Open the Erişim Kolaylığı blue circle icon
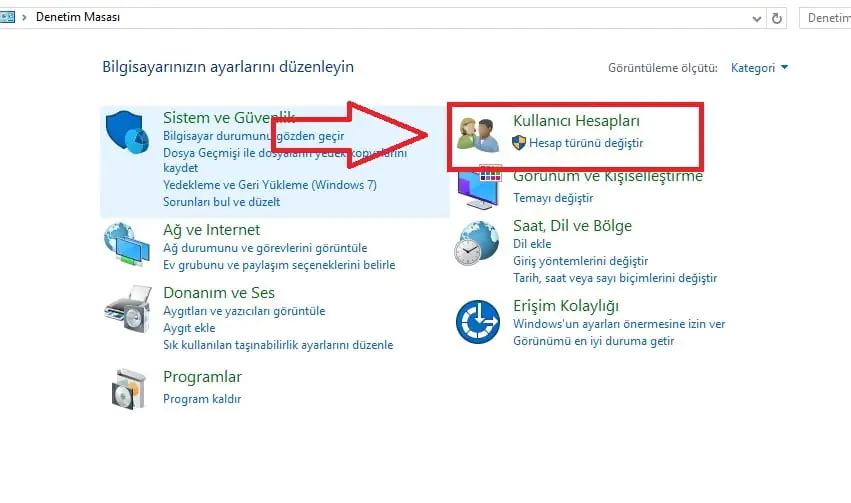This screenshot has width=851, height=503. coord(478,322)
